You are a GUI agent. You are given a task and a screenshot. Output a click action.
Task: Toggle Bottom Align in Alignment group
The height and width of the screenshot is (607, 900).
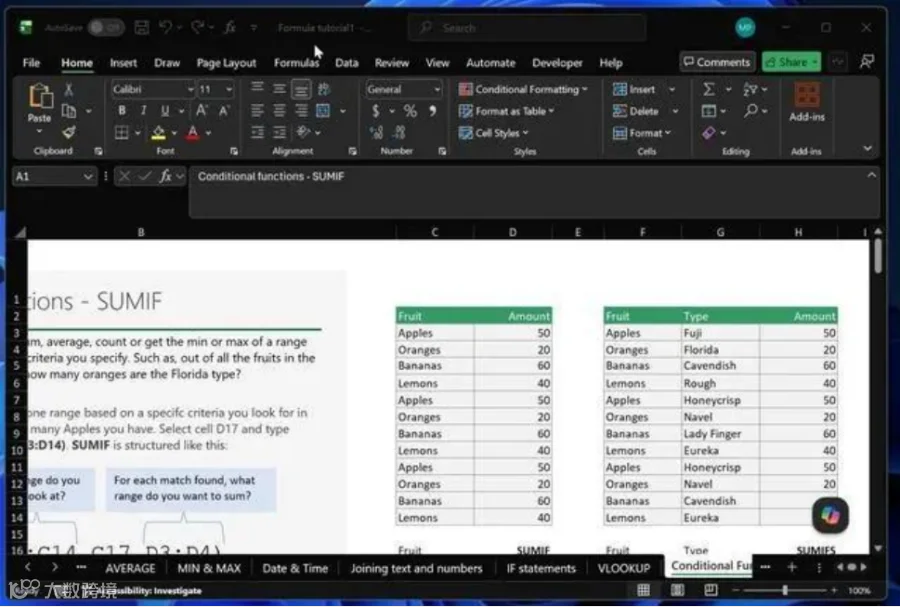(x=301, y=89)
